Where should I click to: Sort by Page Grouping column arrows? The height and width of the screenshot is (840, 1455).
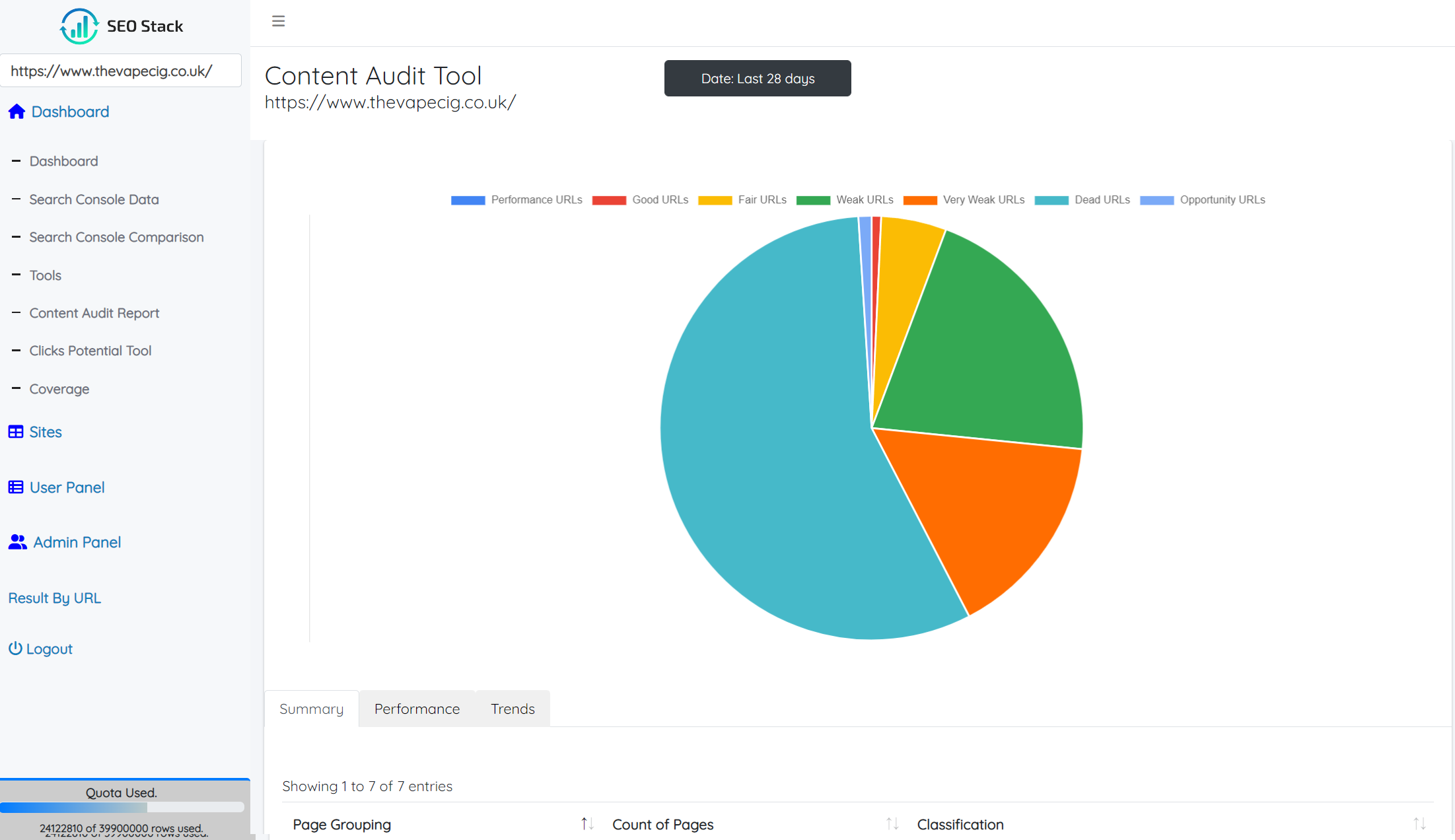[x=587, y=823]
